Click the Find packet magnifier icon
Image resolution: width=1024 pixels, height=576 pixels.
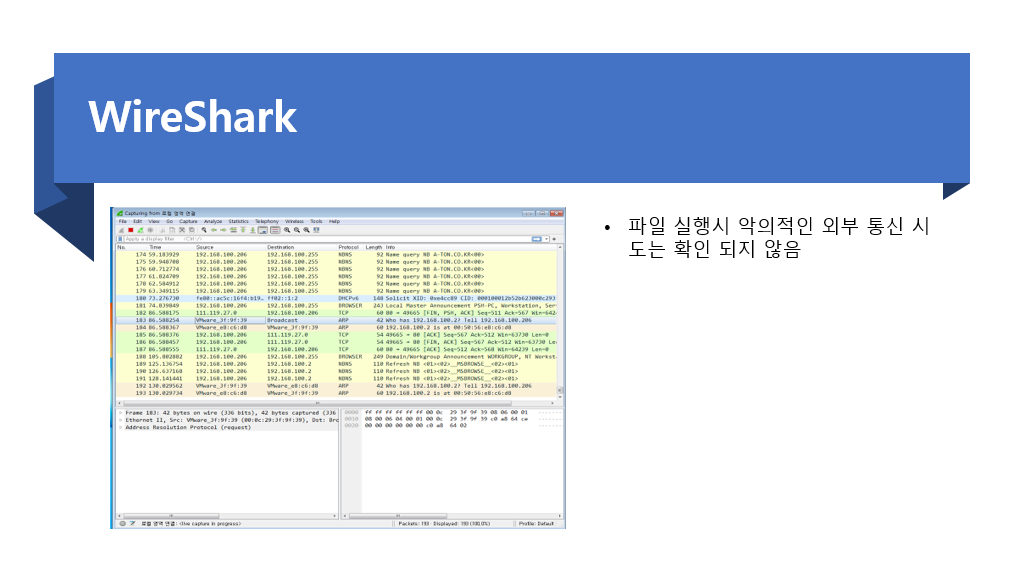pyautogui.click(x=204, y=230)
